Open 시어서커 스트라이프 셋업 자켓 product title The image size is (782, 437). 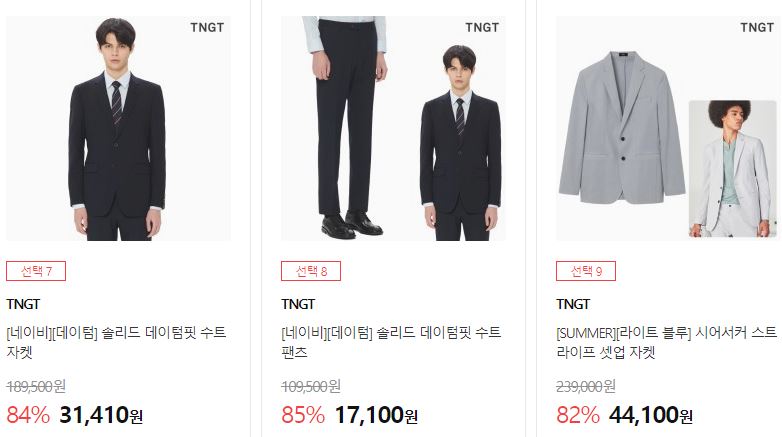(667, 342)
